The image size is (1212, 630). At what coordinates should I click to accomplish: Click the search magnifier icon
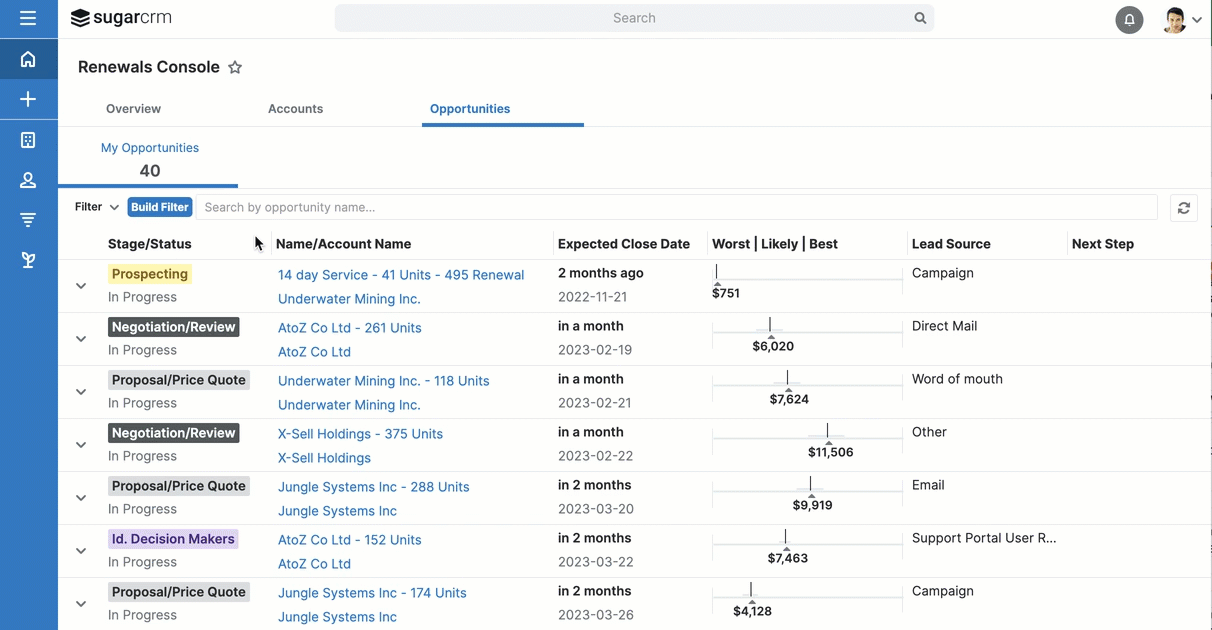(920, 18)
